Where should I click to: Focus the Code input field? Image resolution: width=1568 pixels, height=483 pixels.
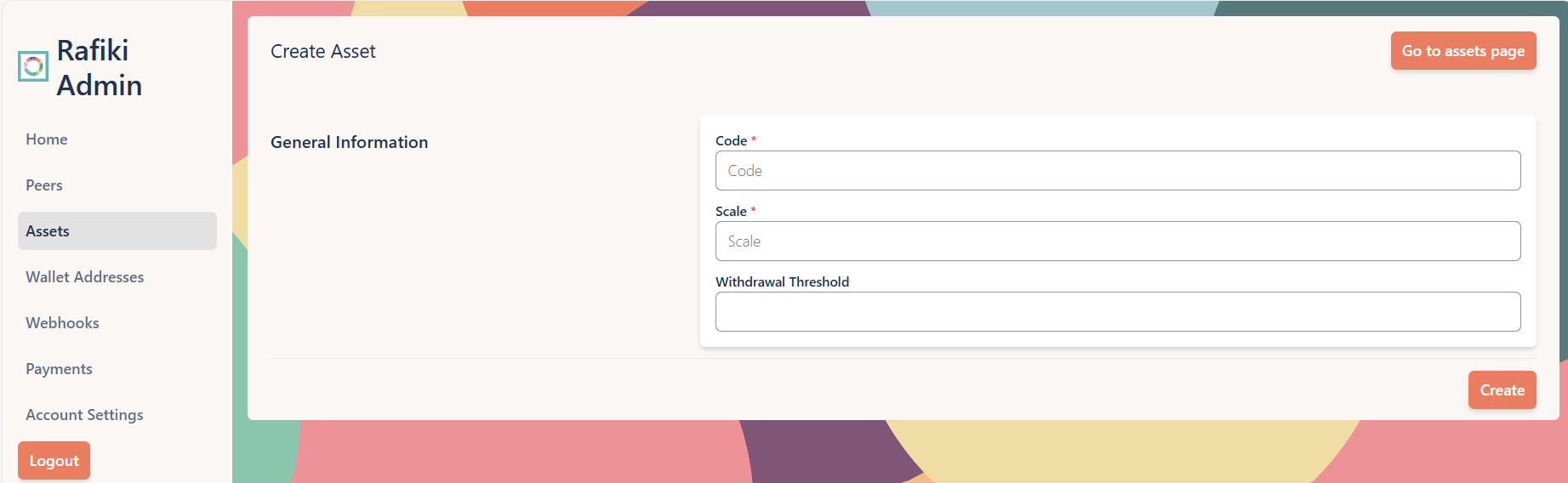1117,171
